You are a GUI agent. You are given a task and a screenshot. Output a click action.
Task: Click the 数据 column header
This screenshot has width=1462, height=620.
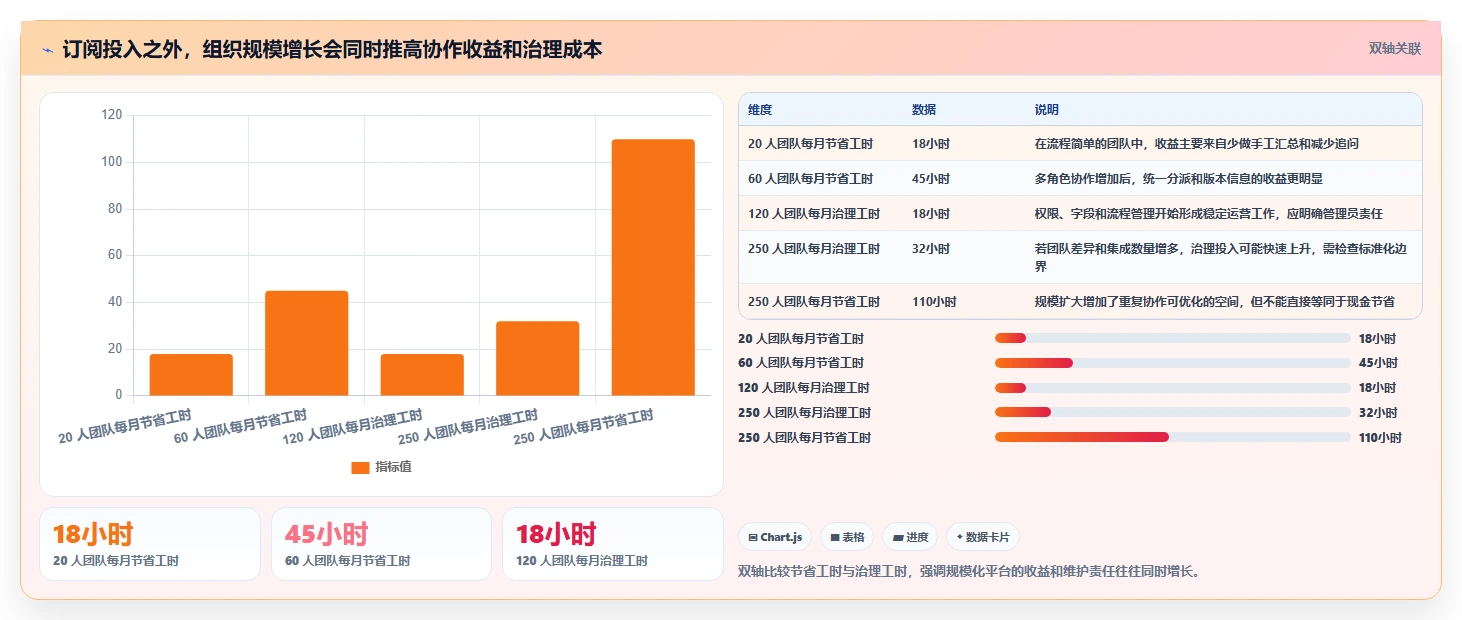[924, 110]
